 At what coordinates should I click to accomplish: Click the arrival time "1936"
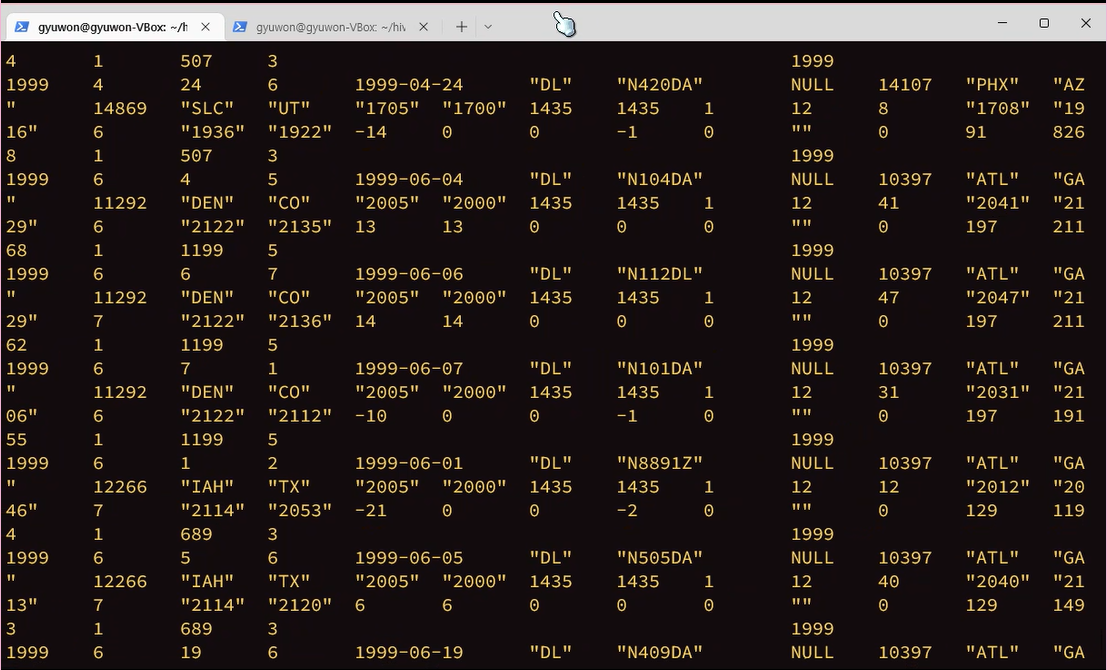[213, 132]
